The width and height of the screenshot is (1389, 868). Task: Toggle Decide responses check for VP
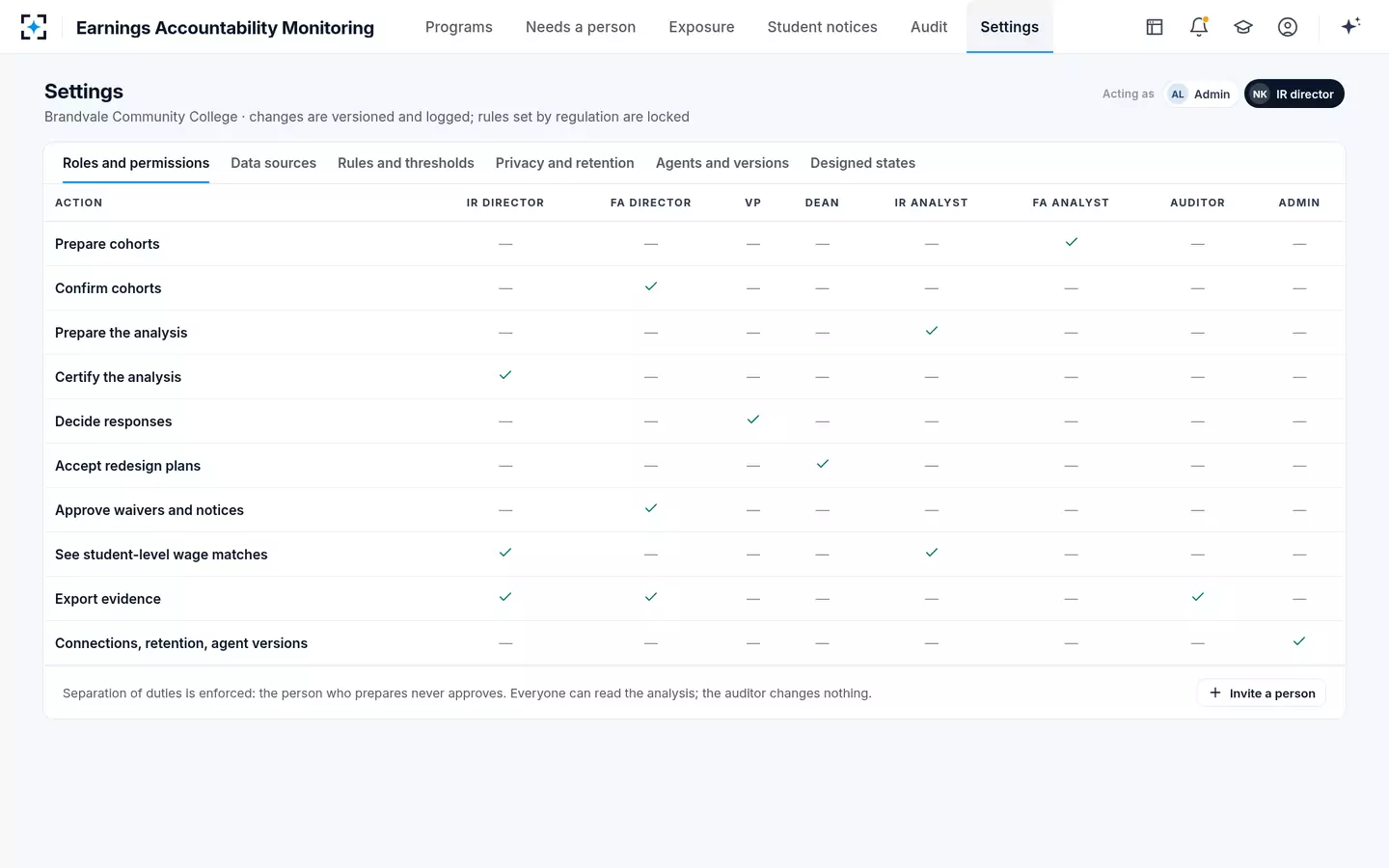click(753, 420)
